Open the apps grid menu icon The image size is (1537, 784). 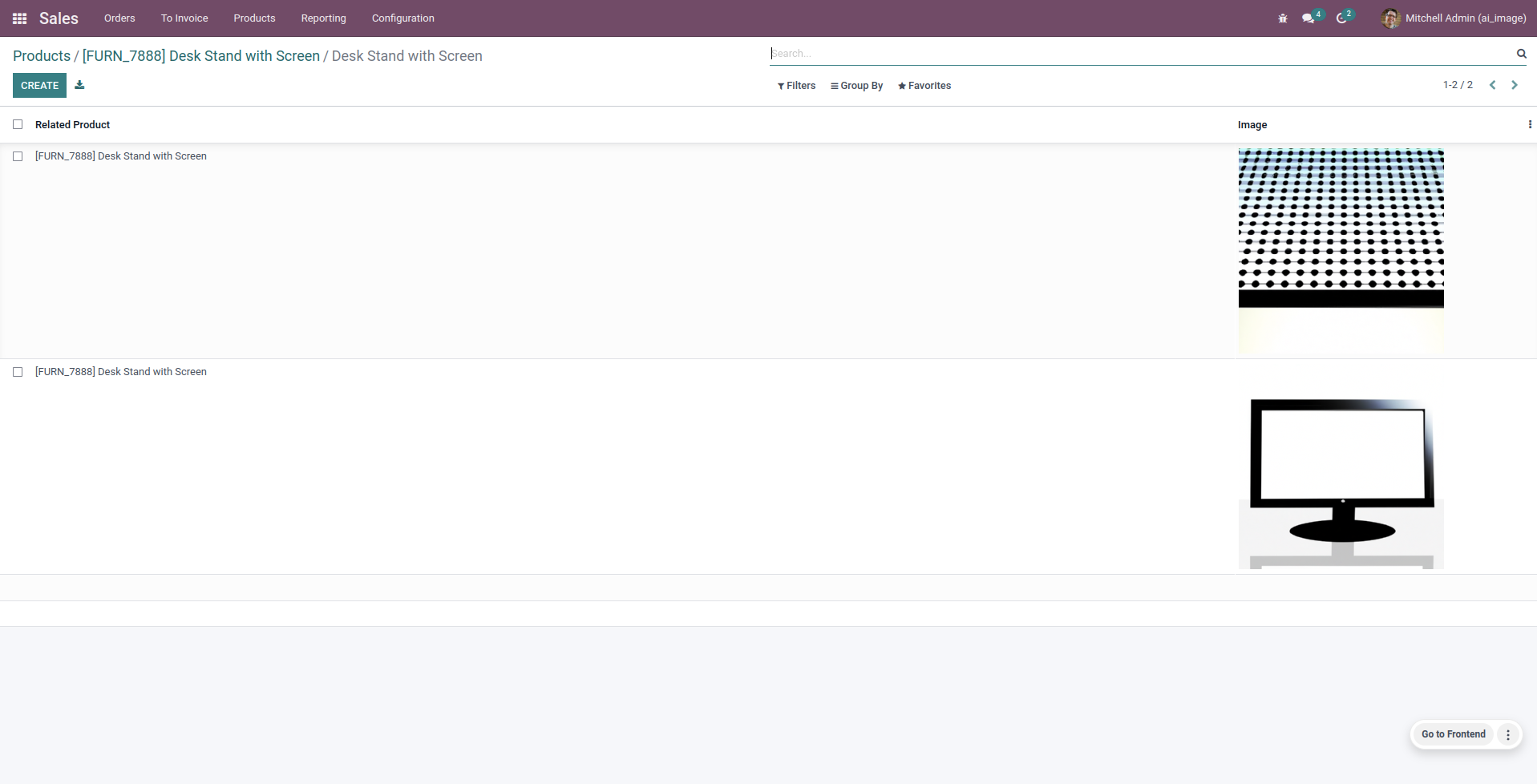(20, 18)
